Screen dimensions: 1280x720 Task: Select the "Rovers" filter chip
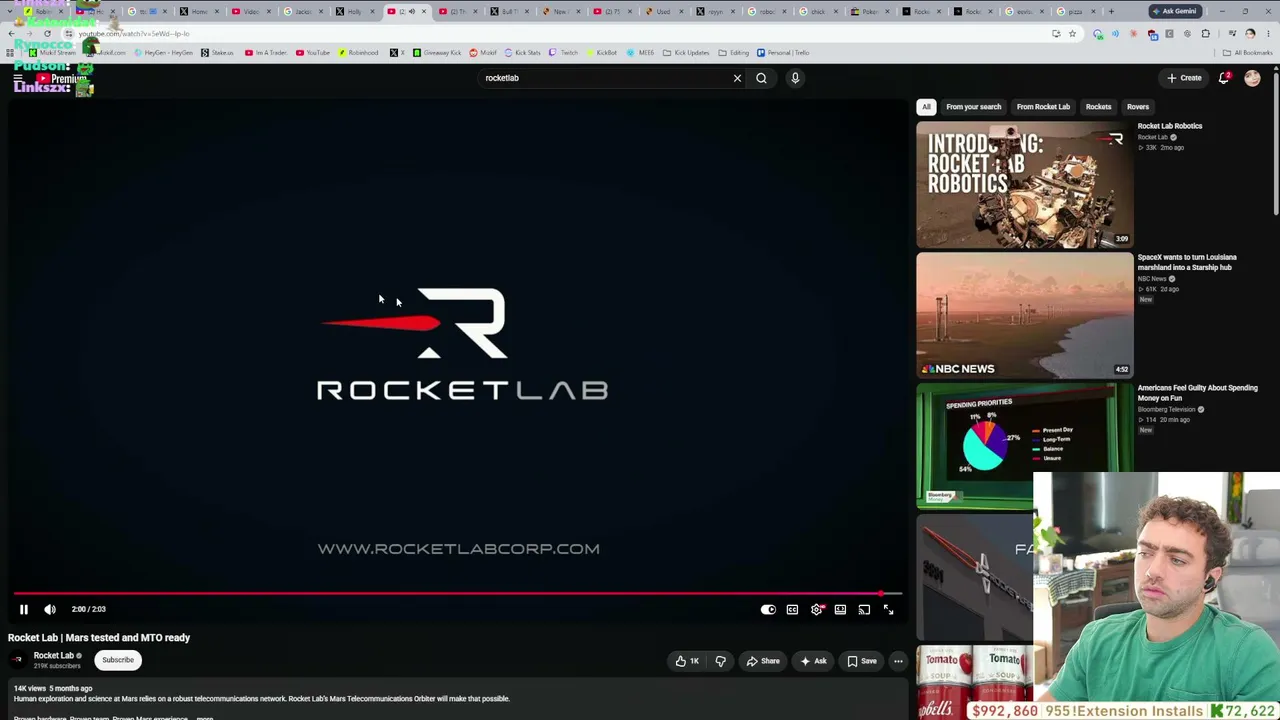(1138, 107)
